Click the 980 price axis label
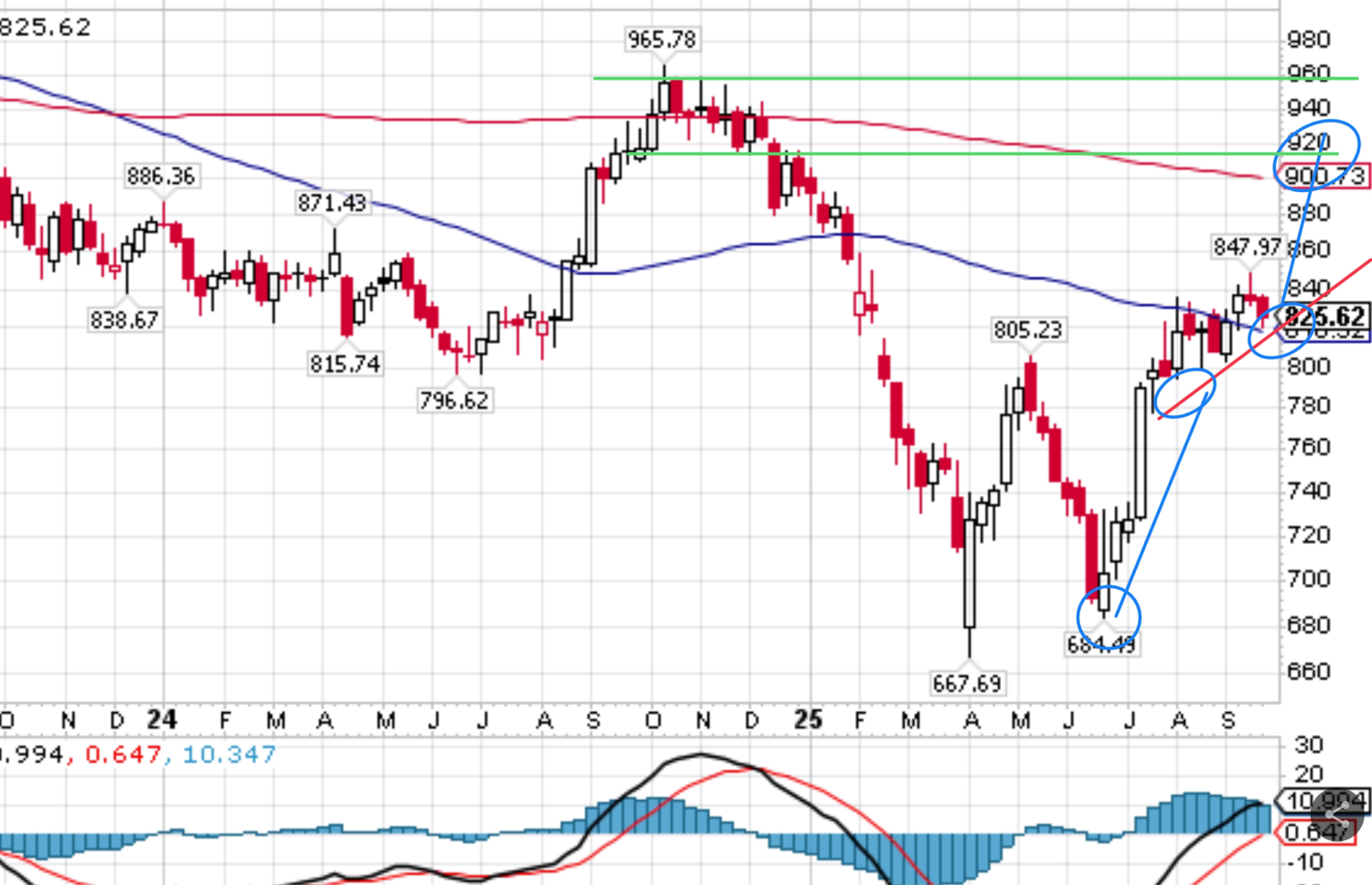 [x=1308, y=39]
